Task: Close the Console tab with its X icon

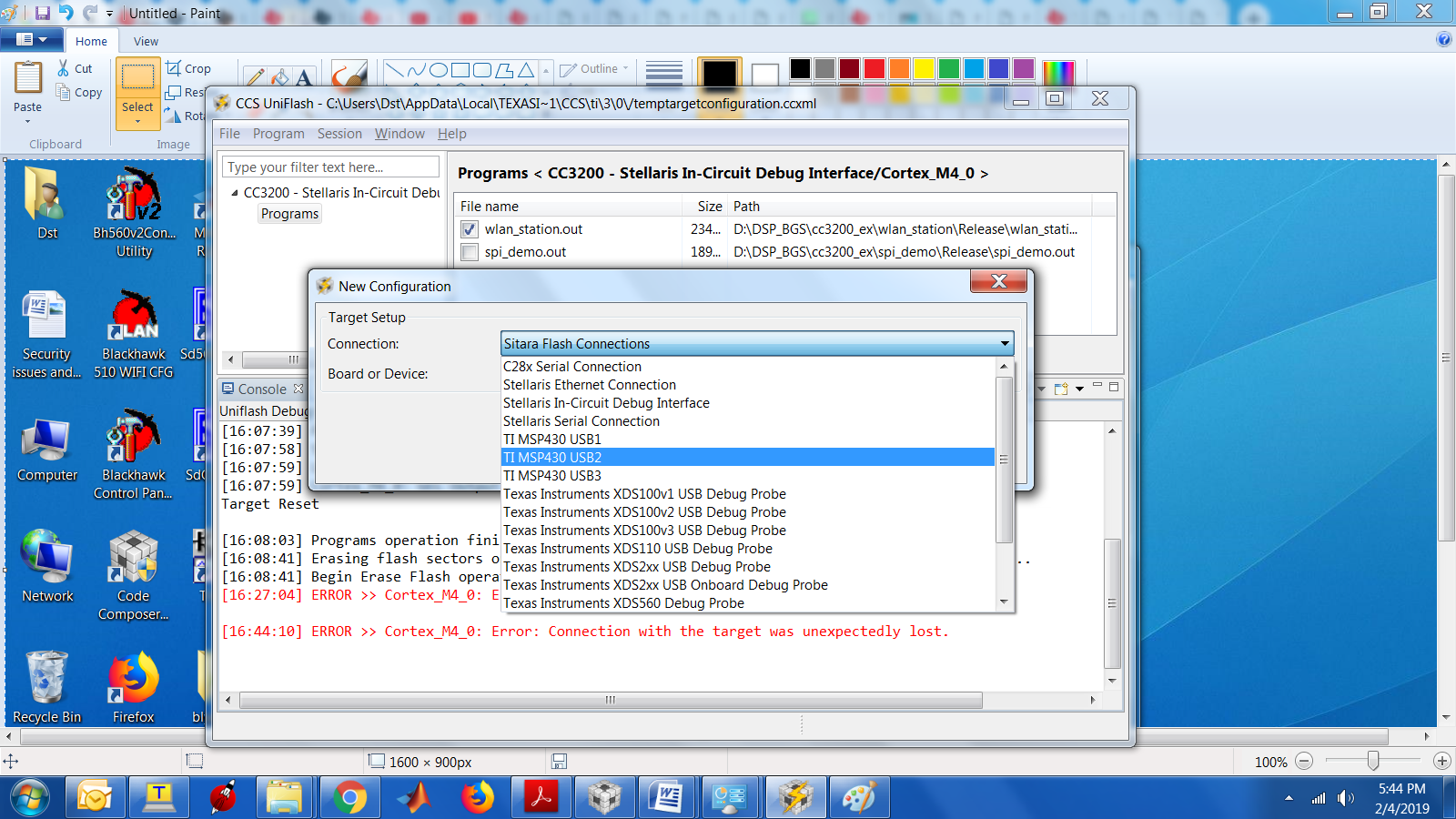Action: [x=298, y=389]
